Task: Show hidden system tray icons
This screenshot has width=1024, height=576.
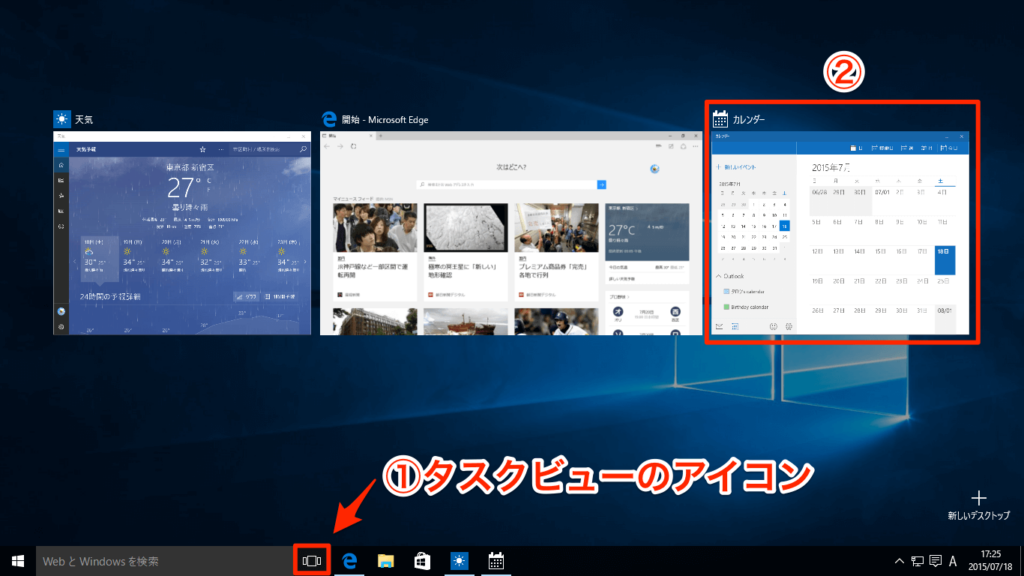Action: click(899, 561)
